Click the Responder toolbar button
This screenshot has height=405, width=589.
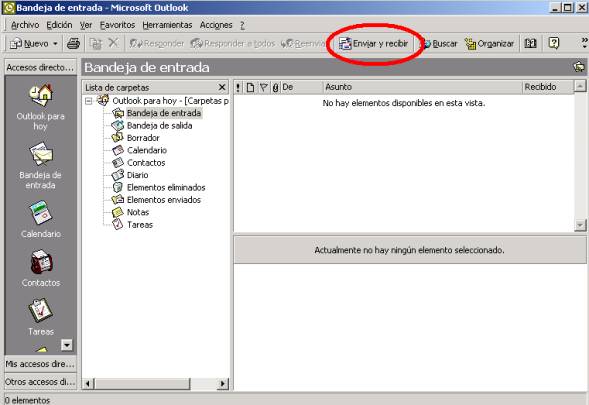(x=157, y=44)
